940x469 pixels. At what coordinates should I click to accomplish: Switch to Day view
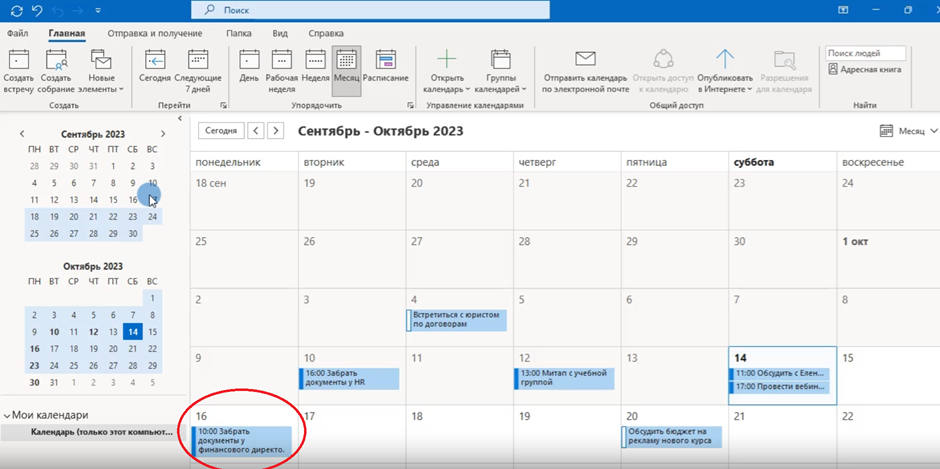(249, 68)
